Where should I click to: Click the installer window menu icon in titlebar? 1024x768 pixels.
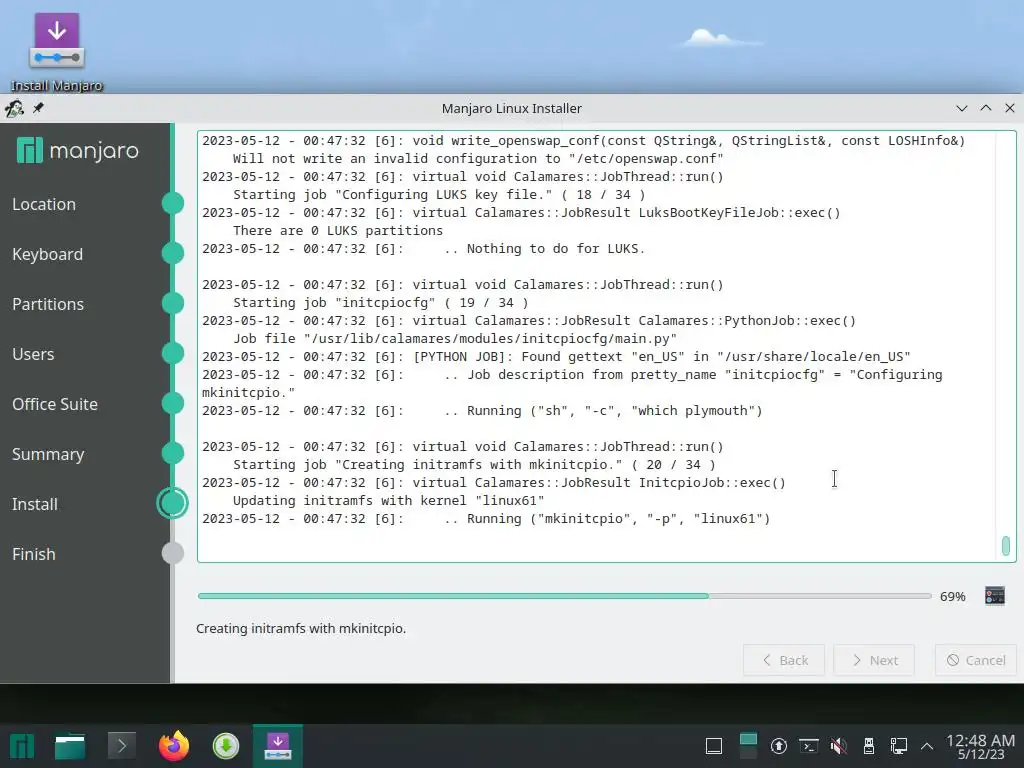[x=14, y=108]
